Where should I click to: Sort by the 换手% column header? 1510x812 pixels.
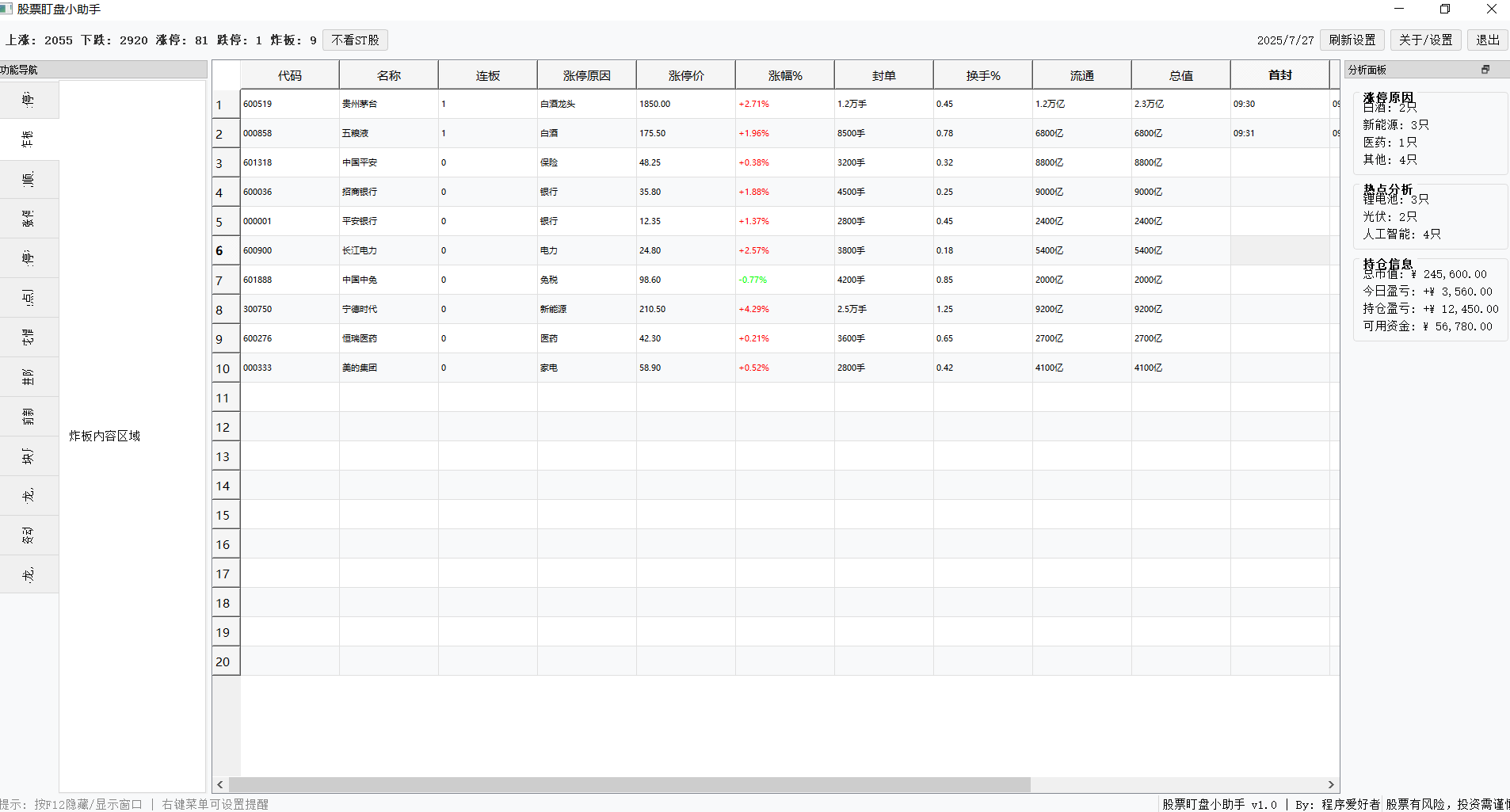coord(983,75)
